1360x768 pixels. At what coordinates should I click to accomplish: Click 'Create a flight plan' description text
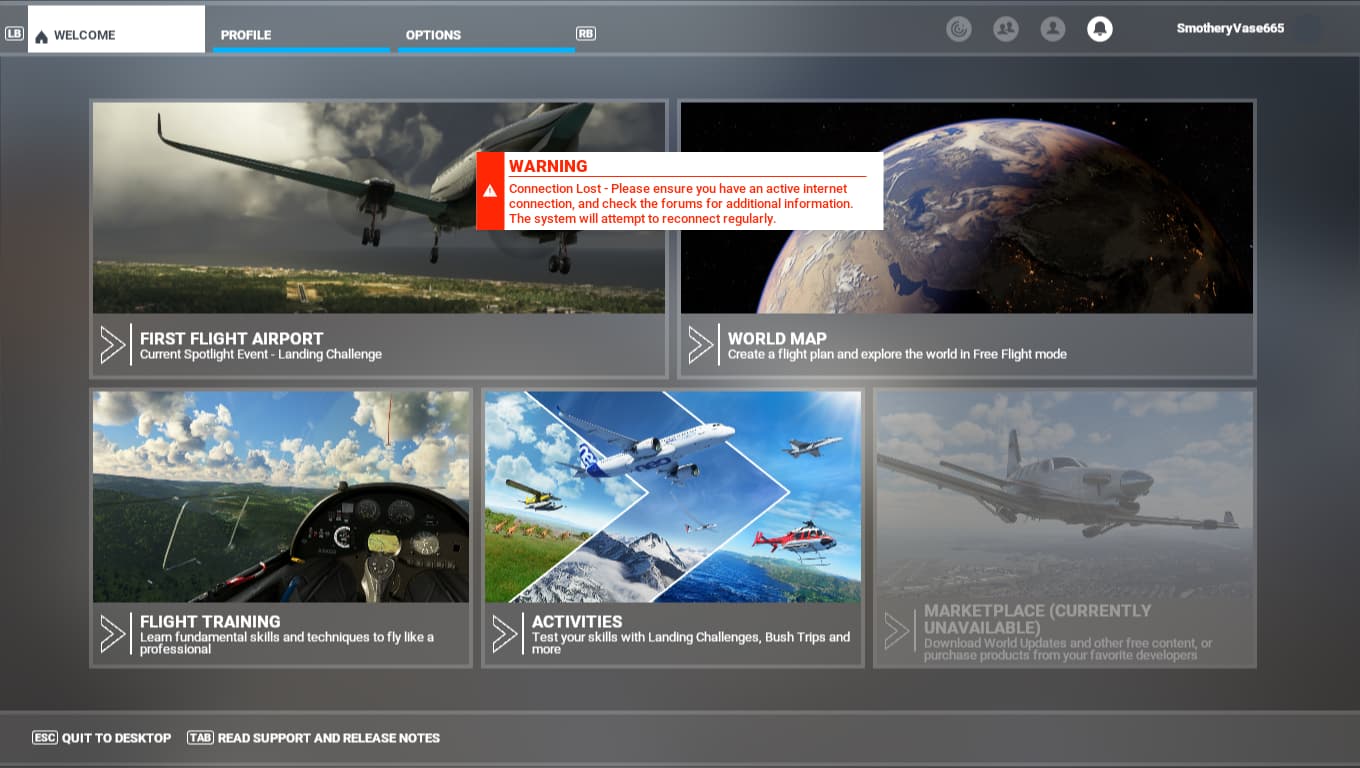pyautogui.click(x=897, y=354)
